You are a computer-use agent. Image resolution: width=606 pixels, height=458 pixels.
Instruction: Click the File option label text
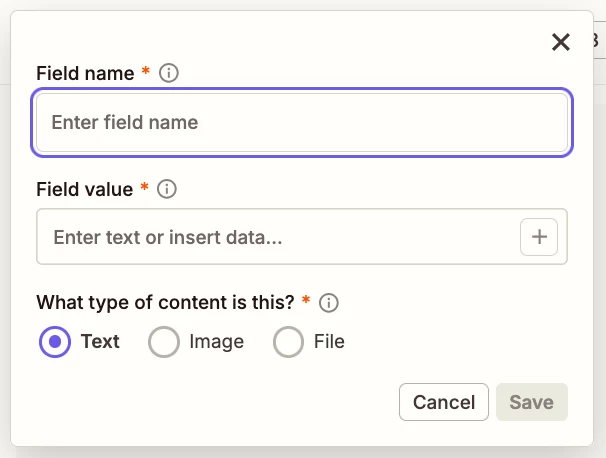[329, 342]
